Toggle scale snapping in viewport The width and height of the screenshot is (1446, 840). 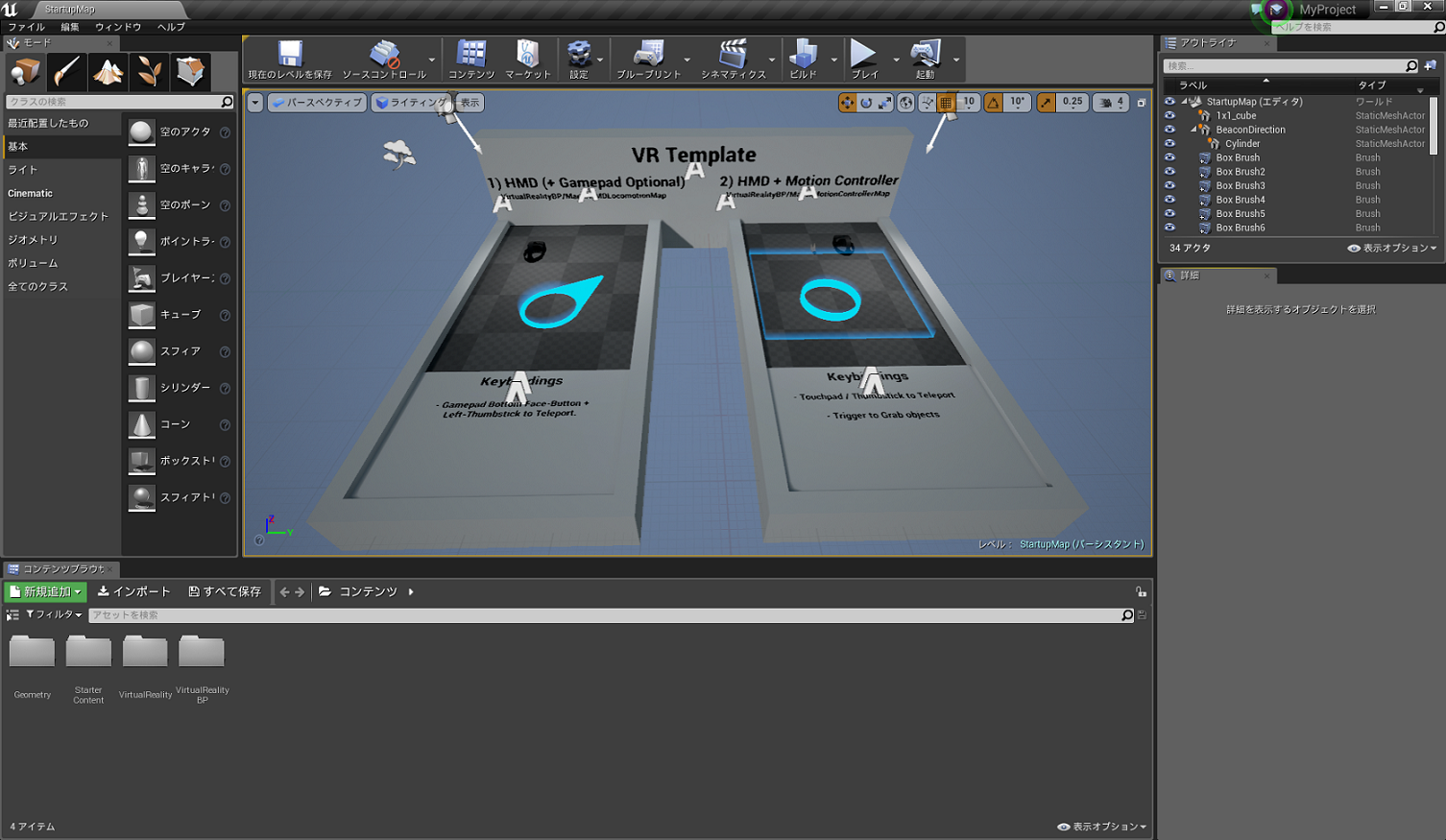[x=1046, y=103]
